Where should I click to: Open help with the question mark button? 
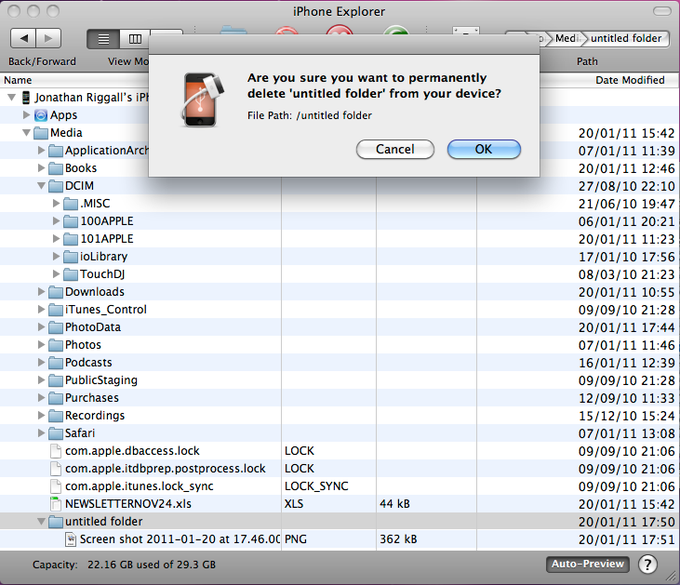pos(647,564)
